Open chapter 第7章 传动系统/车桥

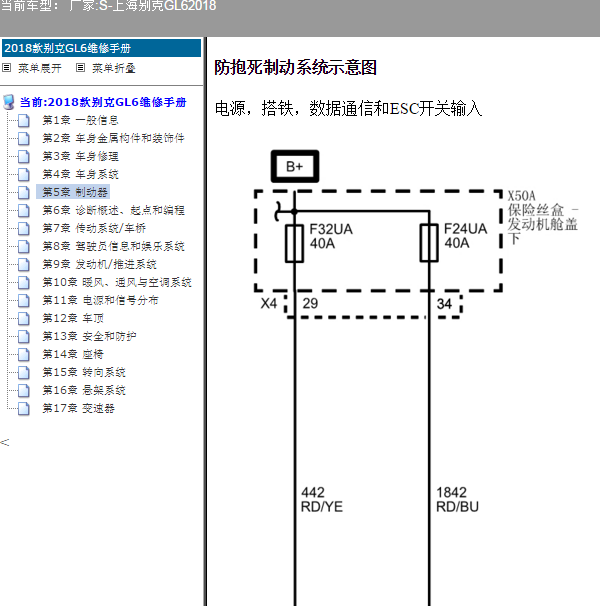tap(94, 228)
